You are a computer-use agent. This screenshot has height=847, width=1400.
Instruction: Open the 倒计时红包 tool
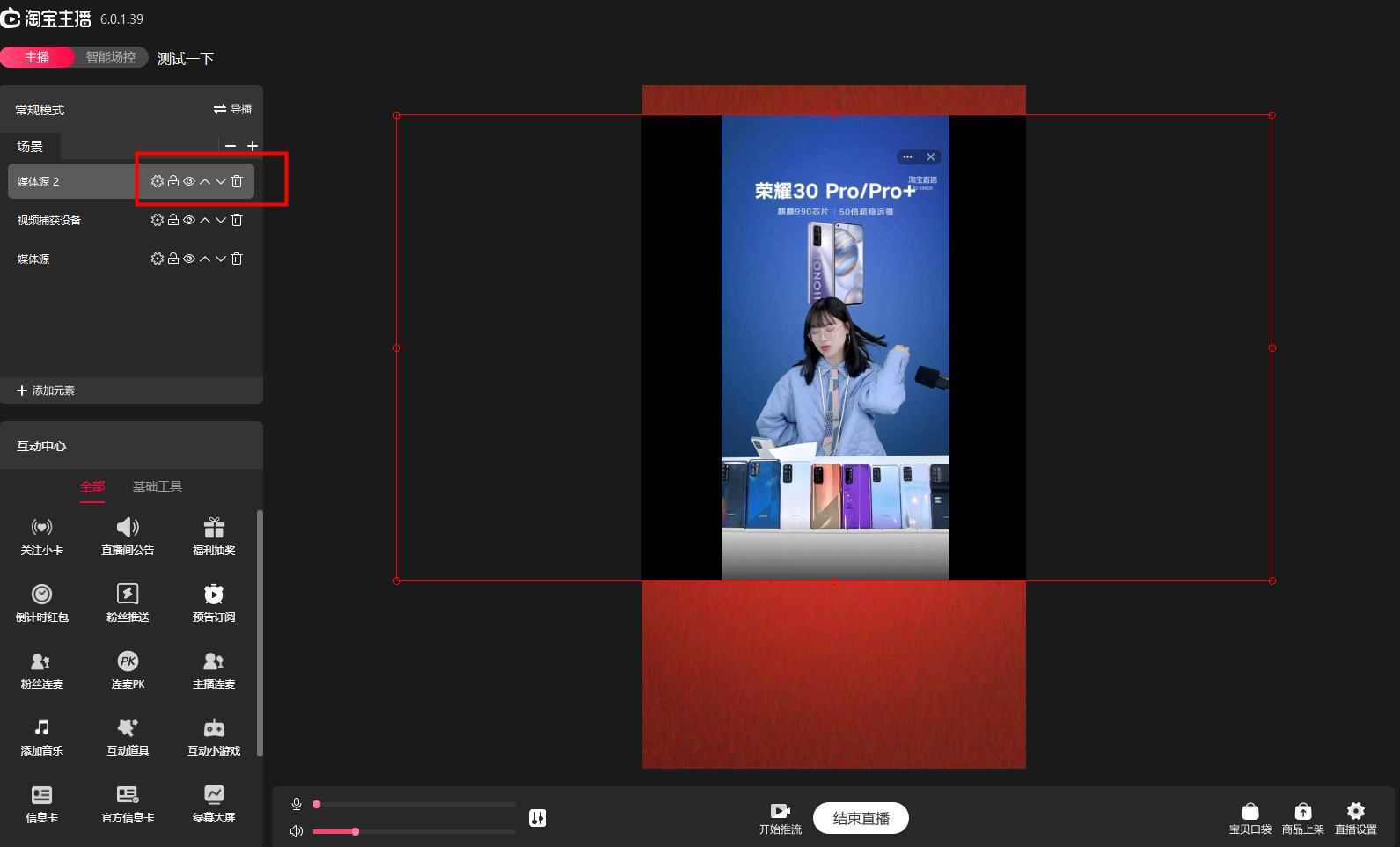tap(41, 603)
